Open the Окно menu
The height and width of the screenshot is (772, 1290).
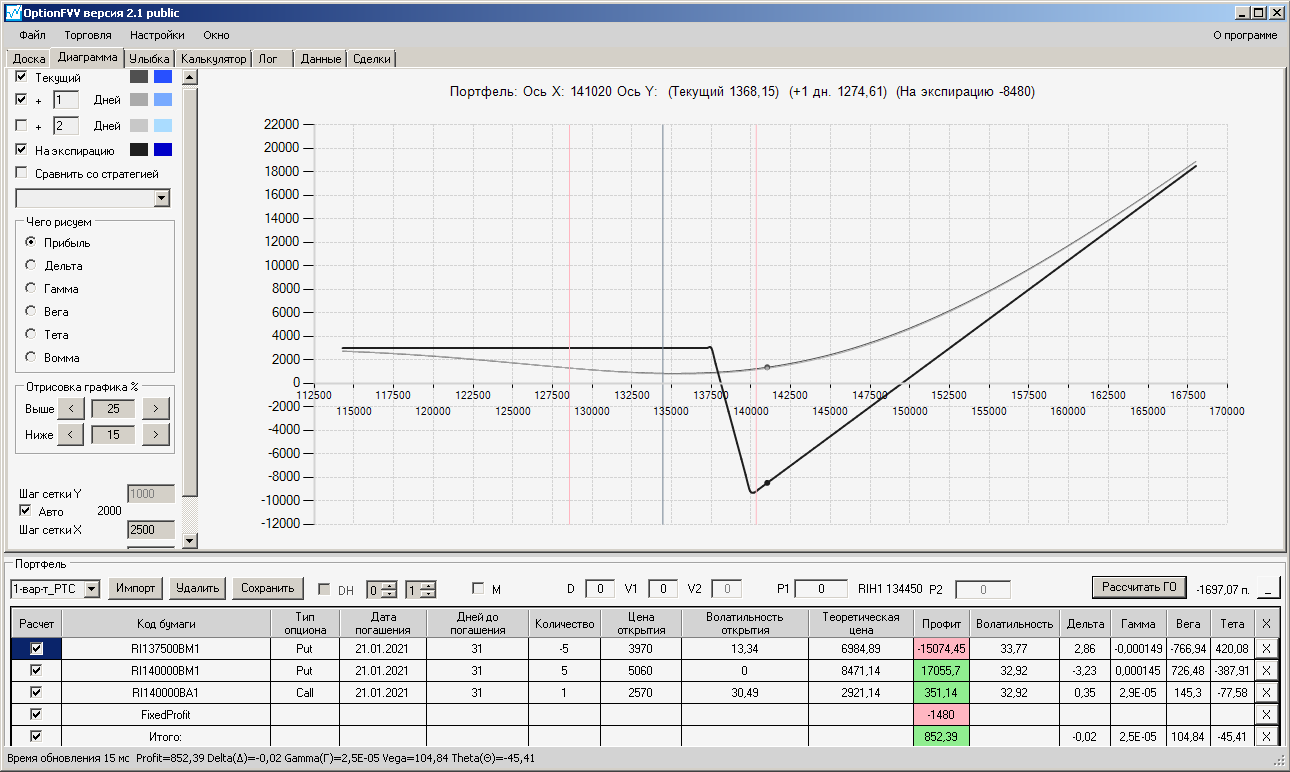coord(216,35)
